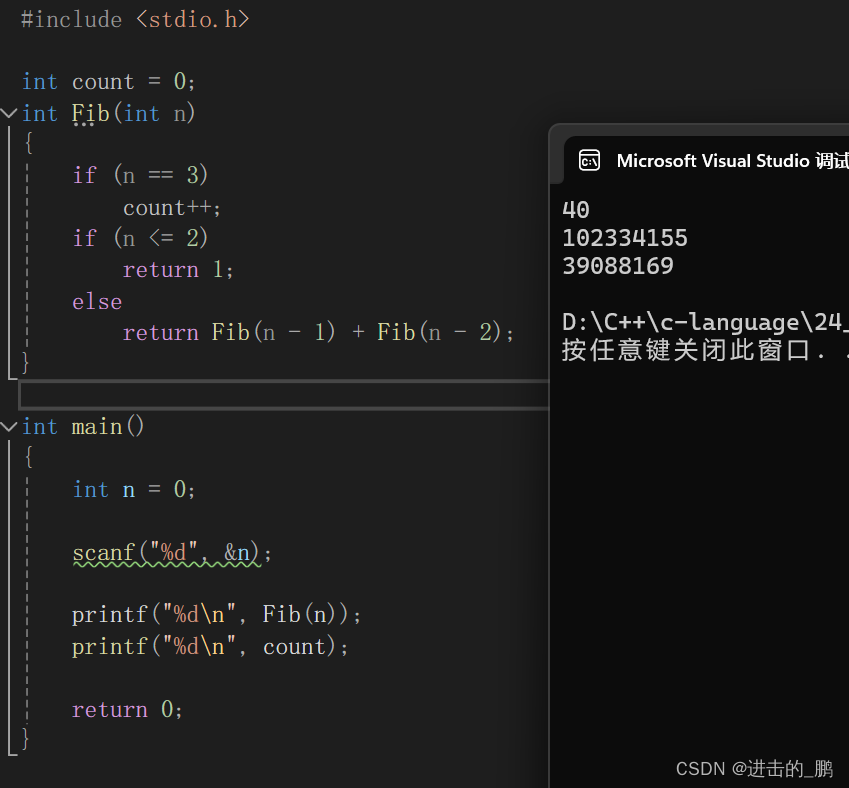Click the 'main' function name
The width and height of the screenshot is (849, 788).
tap(97, 427)
